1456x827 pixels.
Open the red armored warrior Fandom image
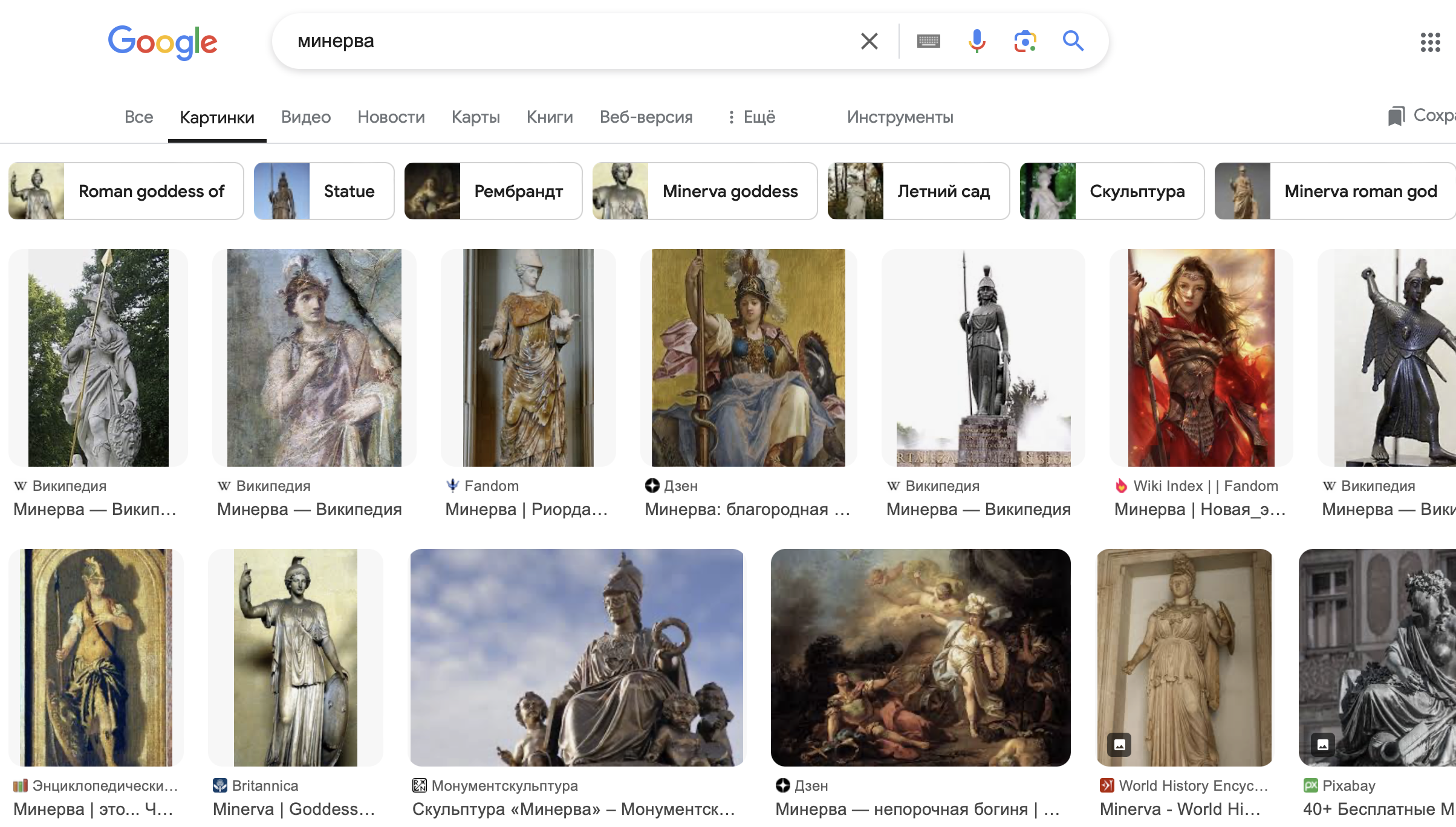coord(1201,357)
